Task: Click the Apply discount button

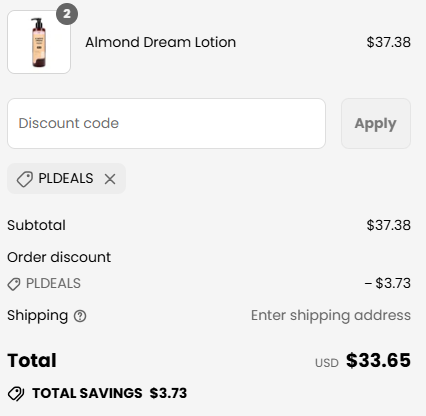Action: (376, 123)
